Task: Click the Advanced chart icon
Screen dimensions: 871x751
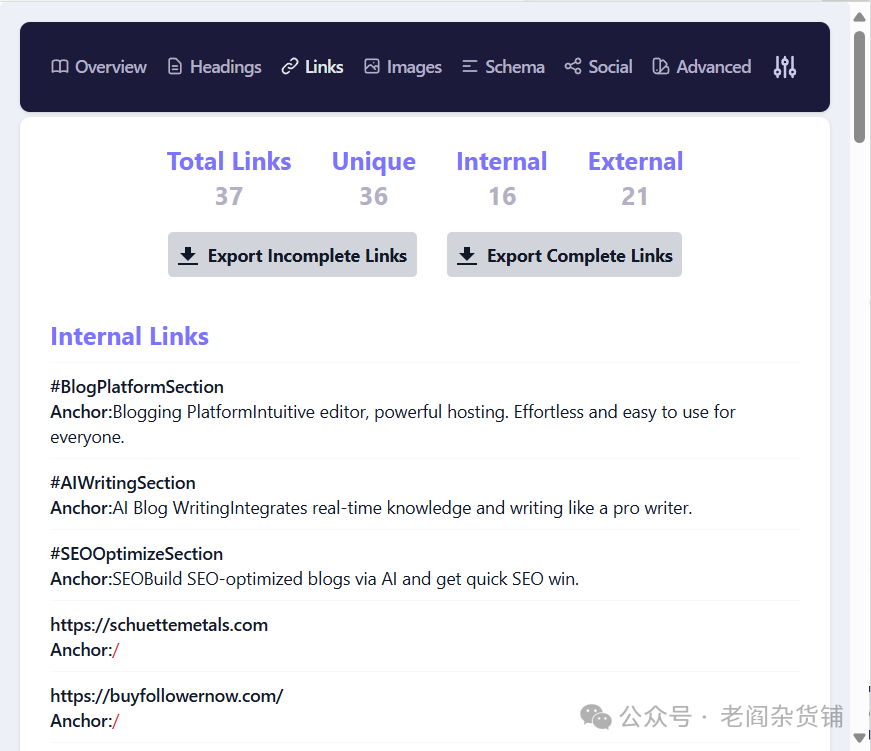Action: pos(660,67)
